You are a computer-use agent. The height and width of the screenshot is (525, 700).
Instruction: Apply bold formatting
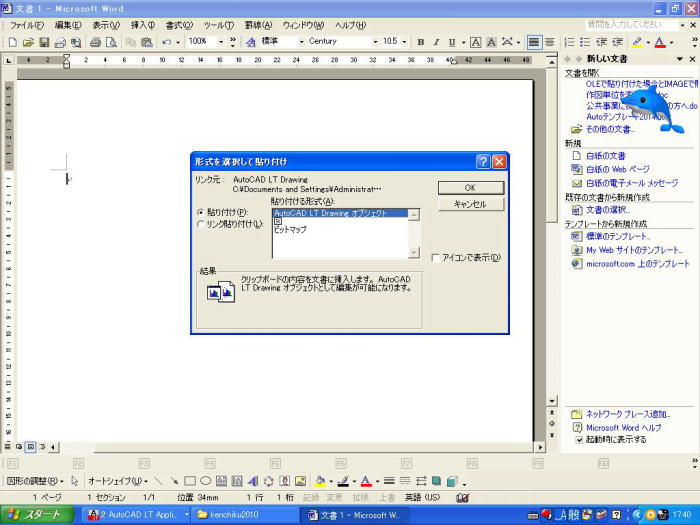[421, 42]
